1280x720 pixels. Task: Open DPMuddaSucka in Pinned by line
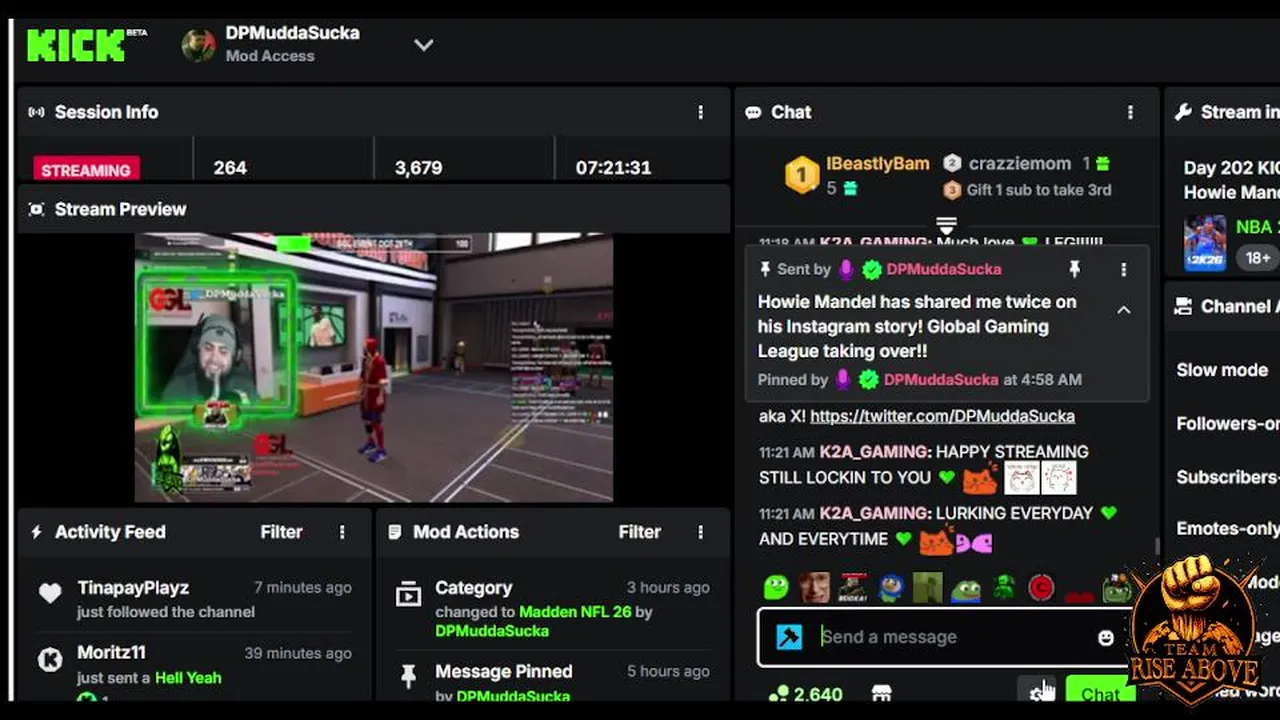[941, 380]
